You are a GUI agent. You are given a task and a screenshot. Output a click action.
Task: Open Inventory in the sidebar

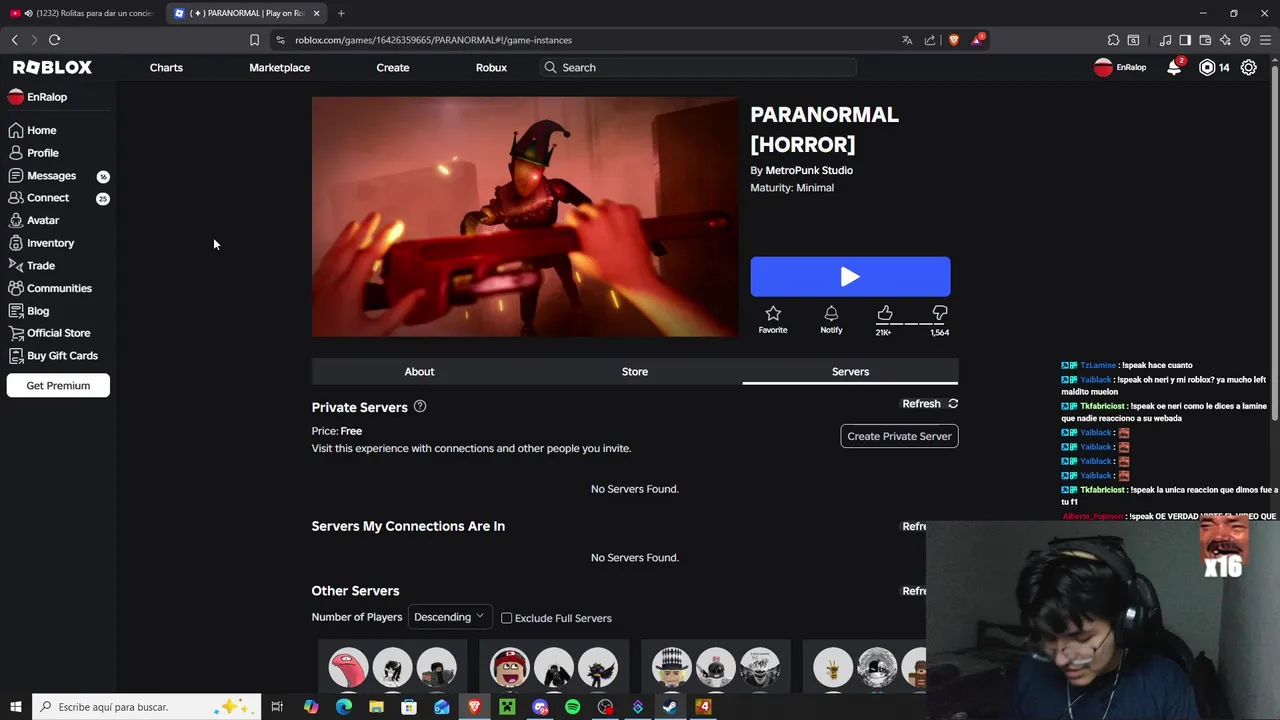(x=42, y=243)
